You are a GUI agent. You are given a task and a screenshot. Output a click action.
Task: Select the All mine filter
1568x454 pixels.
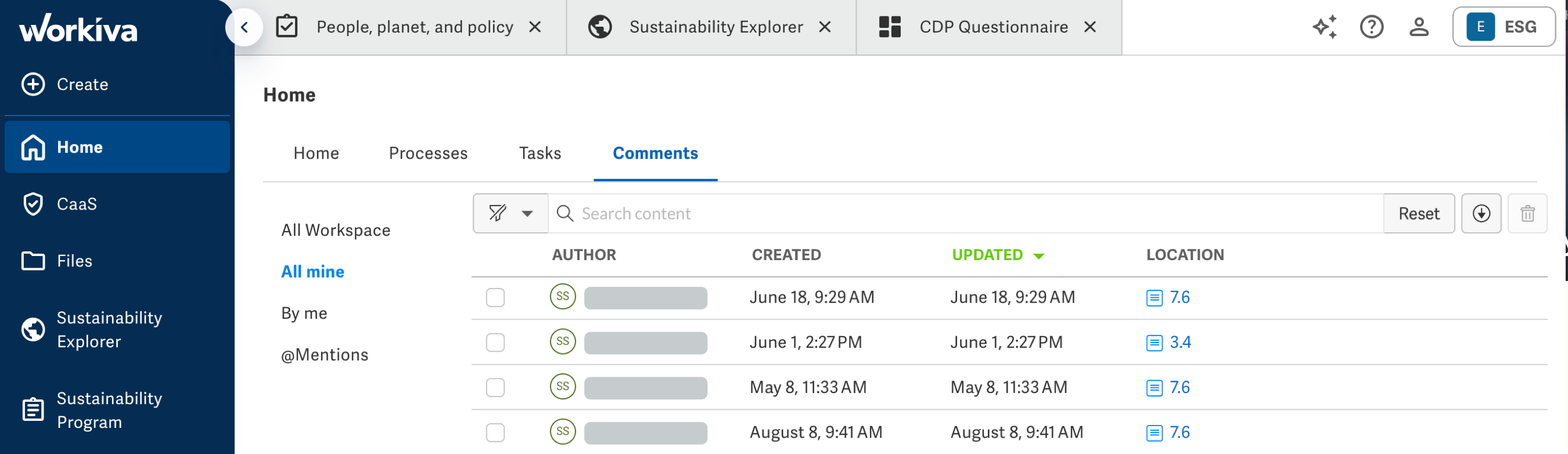point(312,272)
